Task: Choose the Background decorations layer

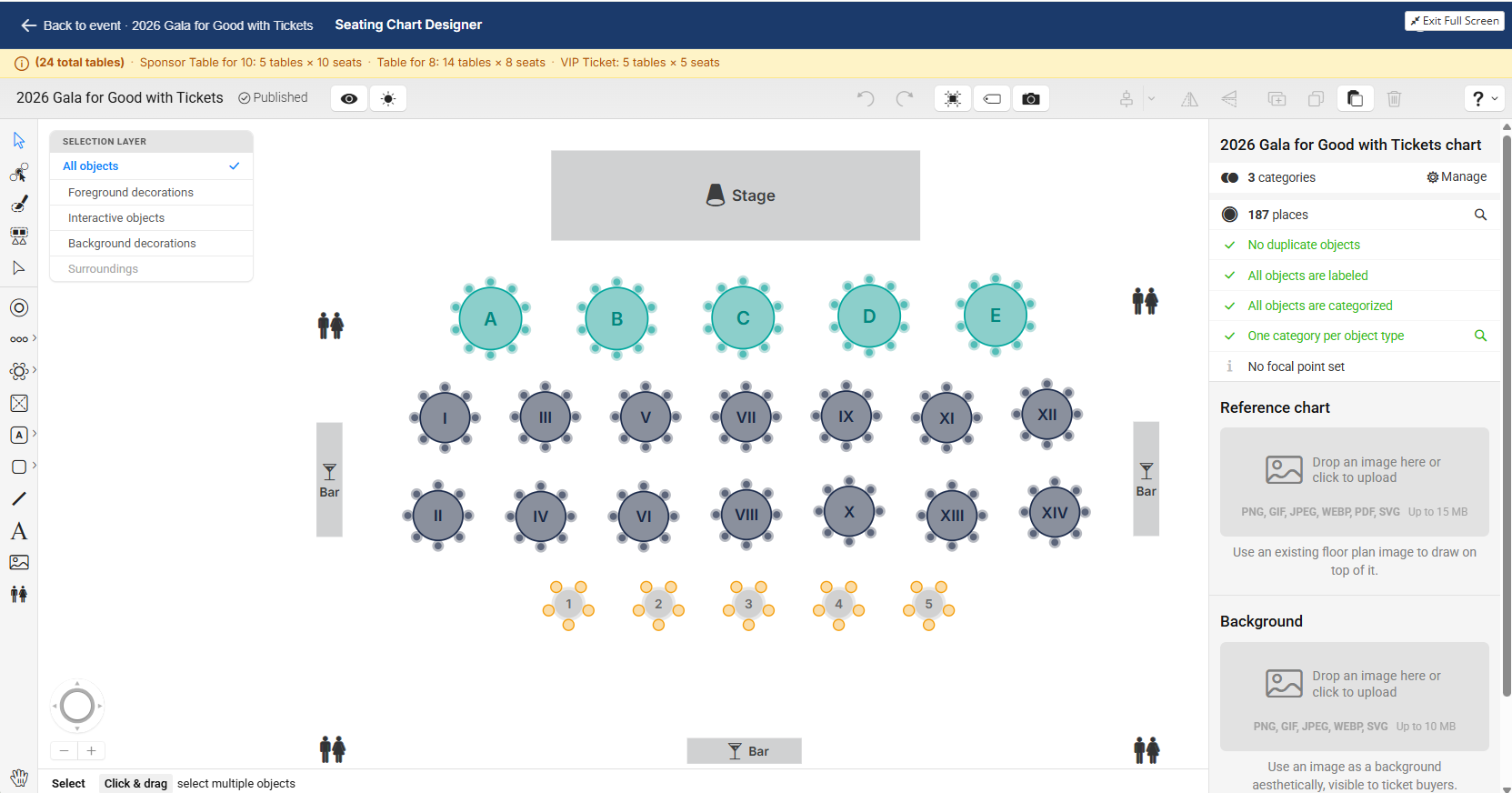Action: click(151, 244)
